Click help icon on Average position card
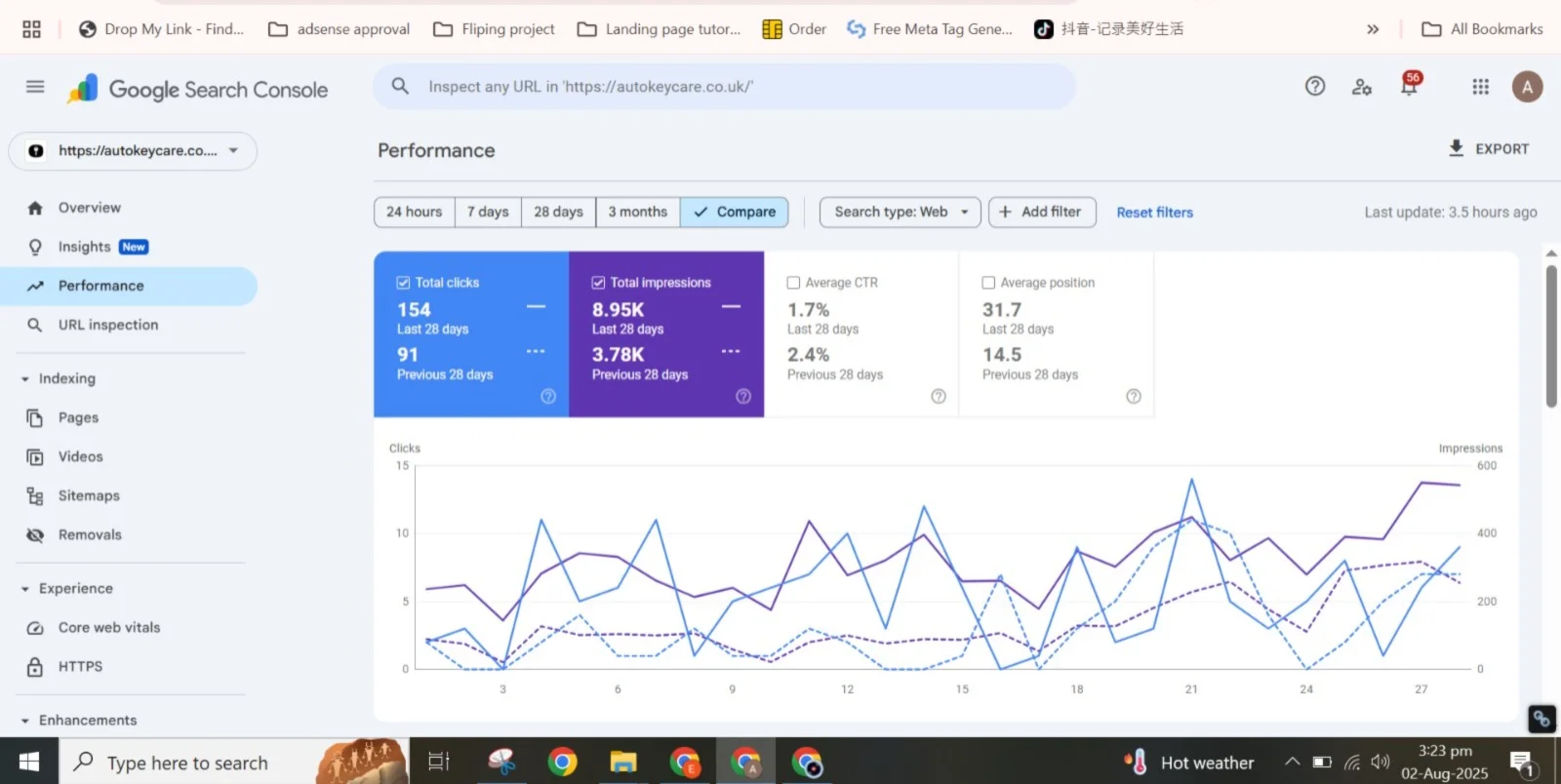1561x784 pixels. pos(1133,396)
